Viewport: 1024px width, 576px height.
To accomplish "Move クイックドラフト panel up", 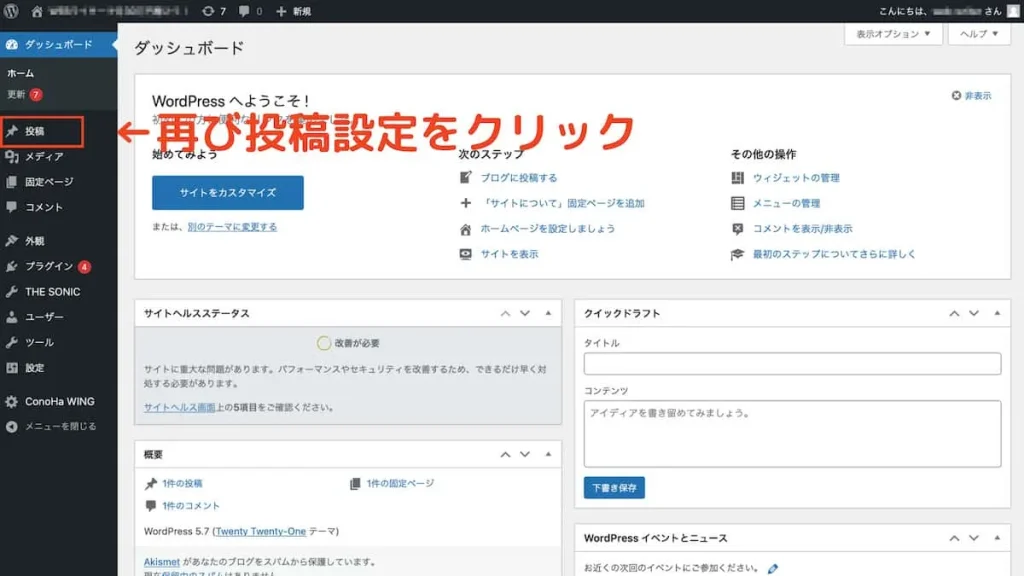I will [x=954, y=313].
